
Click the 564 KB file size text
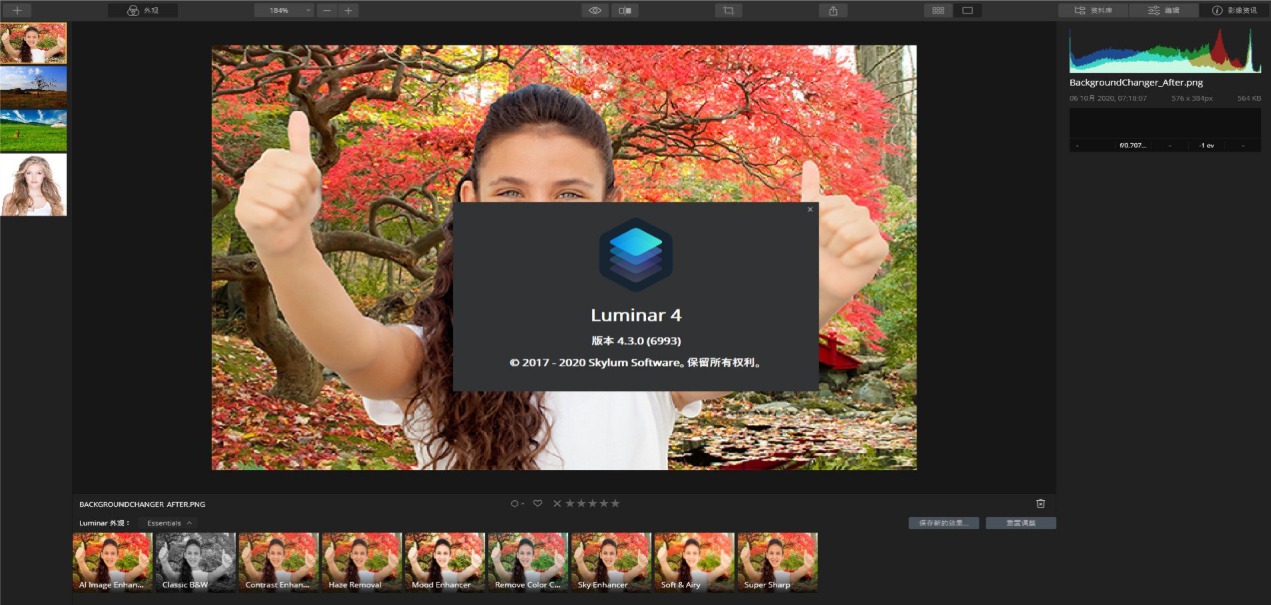pos(1249,99)
